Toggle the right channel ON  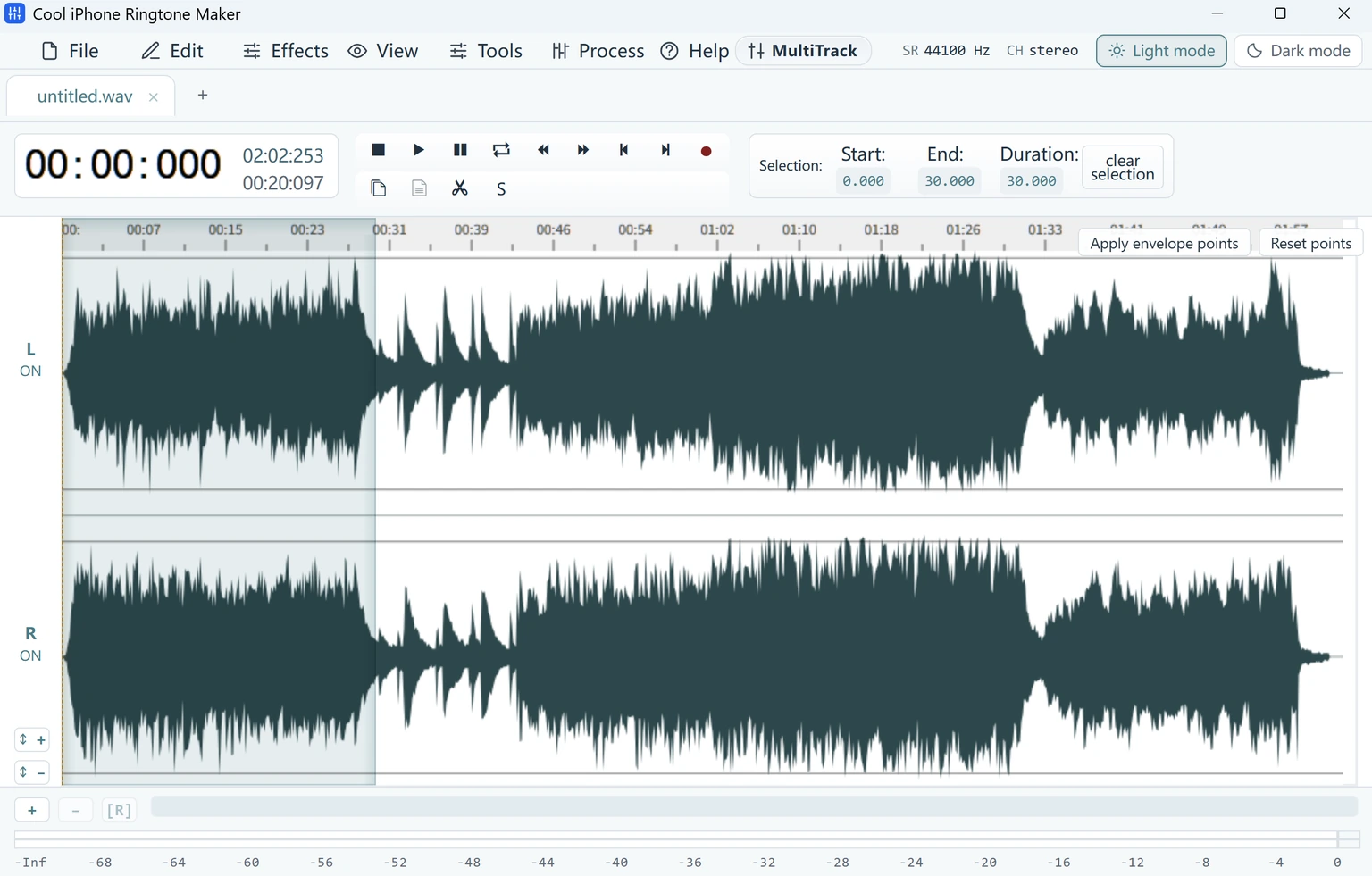[30, 655]
